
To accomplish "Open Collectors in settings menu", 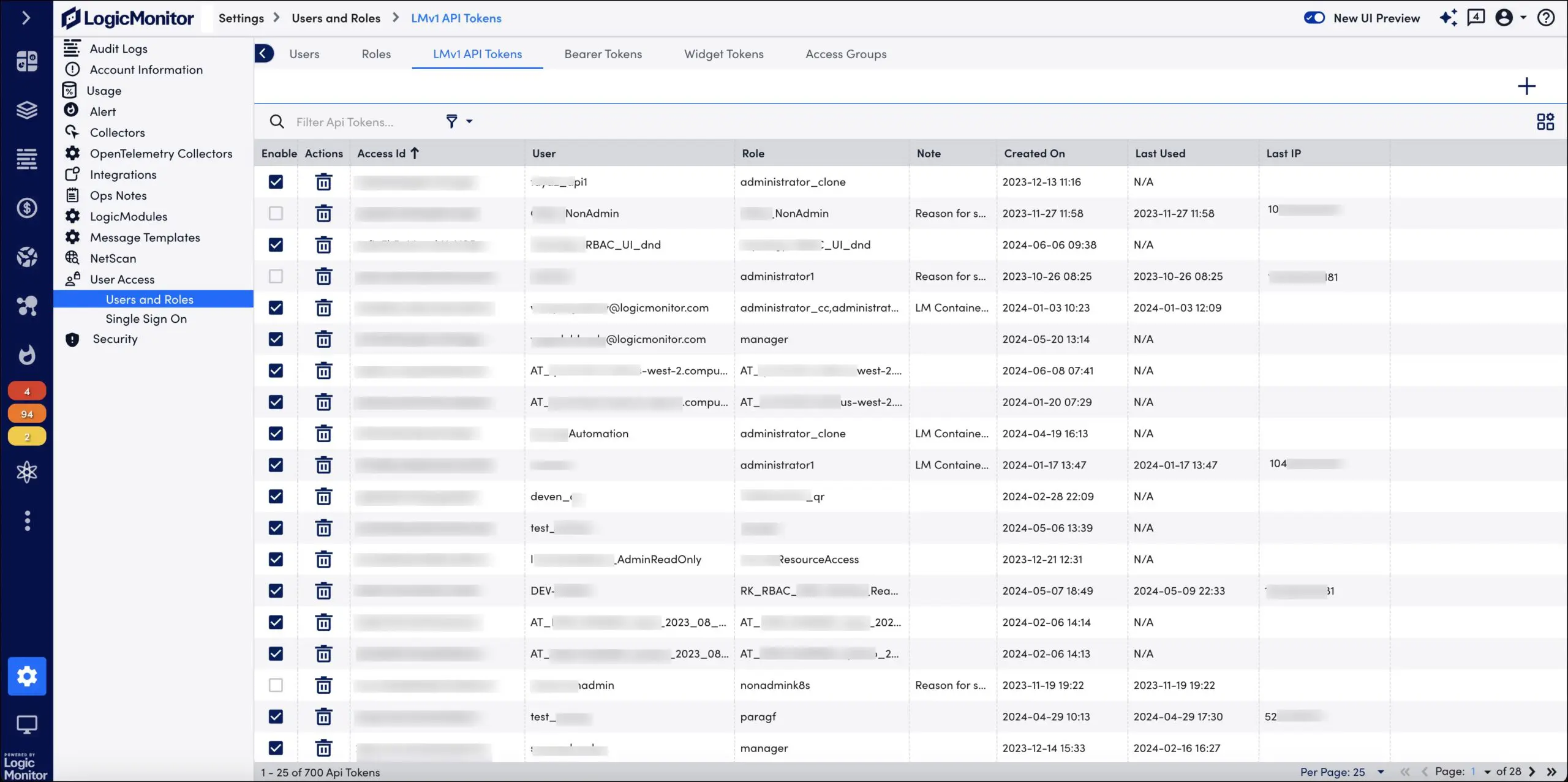I will pyautogui.click(x=117, y=133).
